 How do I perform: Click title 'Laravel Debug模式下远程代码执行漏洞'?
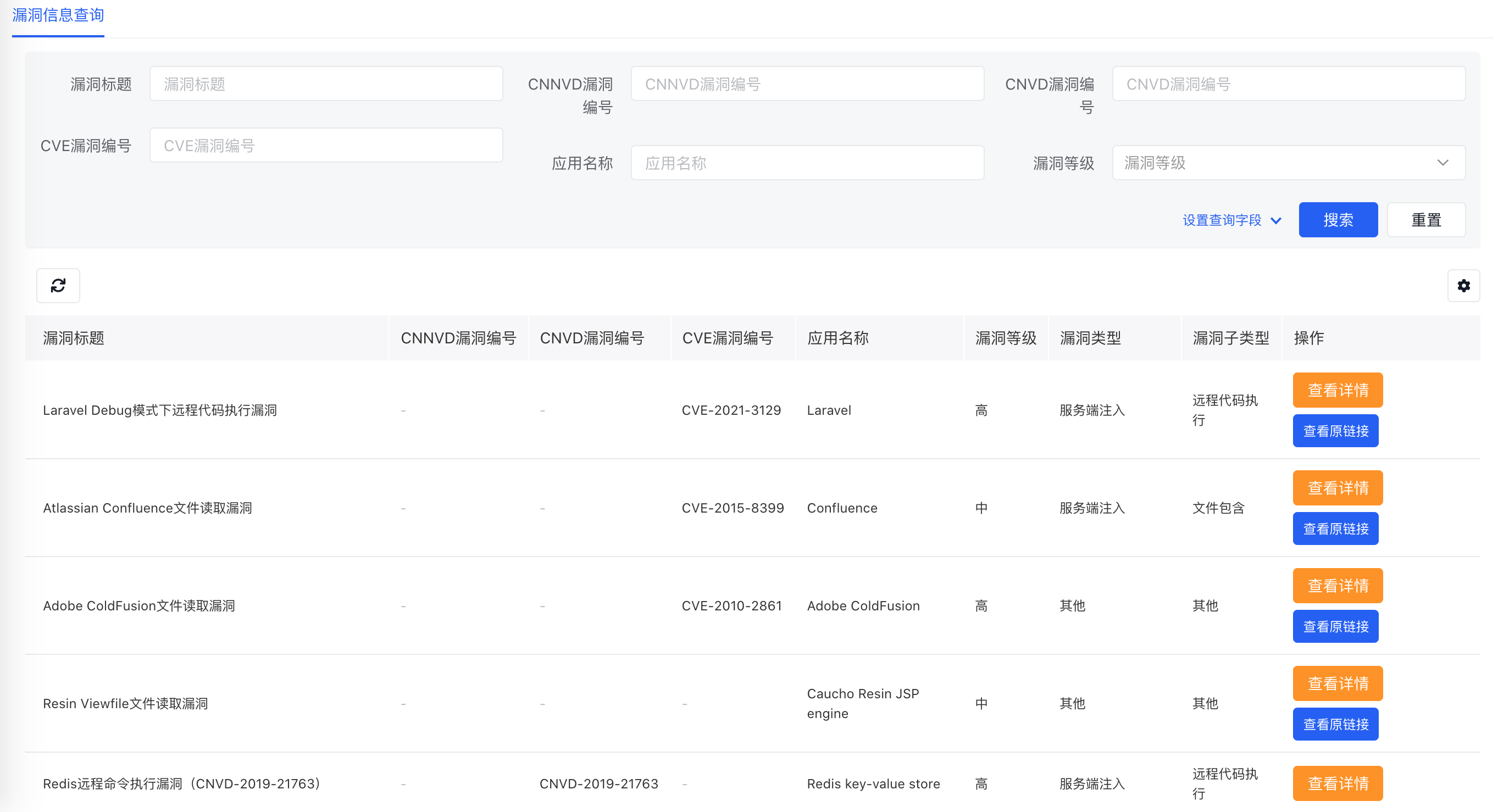click(x=160, y=410)
